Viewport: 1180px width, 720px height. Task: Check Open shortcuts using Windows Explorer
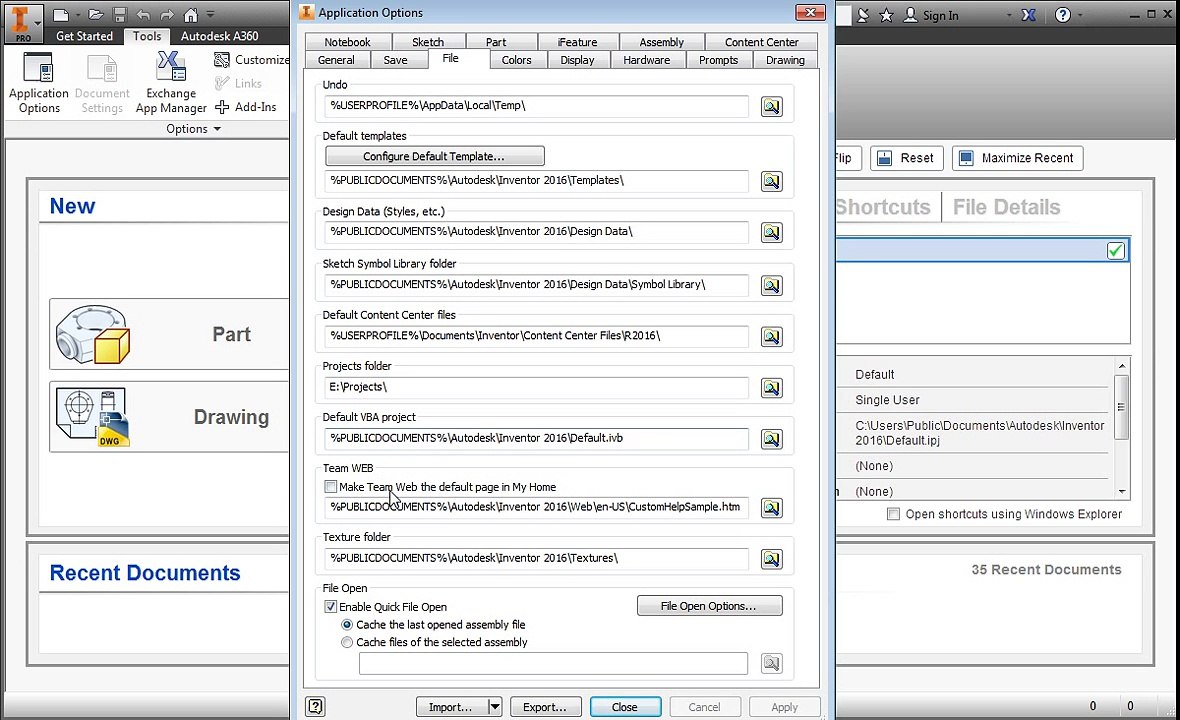893,515
